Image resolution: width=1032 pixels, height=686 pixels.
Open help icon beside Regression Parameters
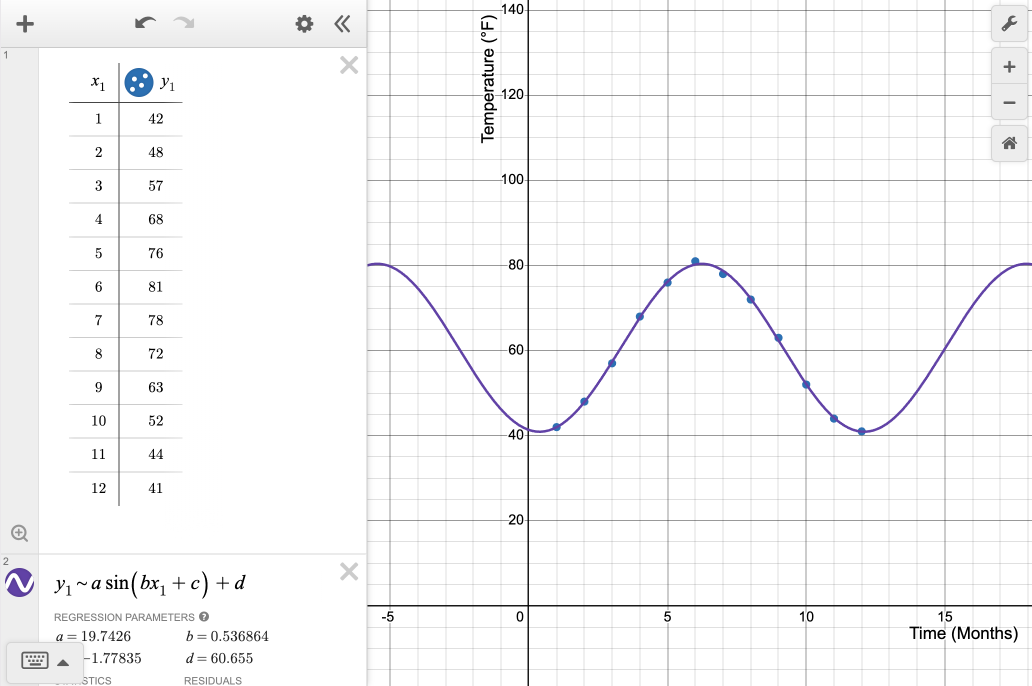pyautogui.click(x=204, y=617)
